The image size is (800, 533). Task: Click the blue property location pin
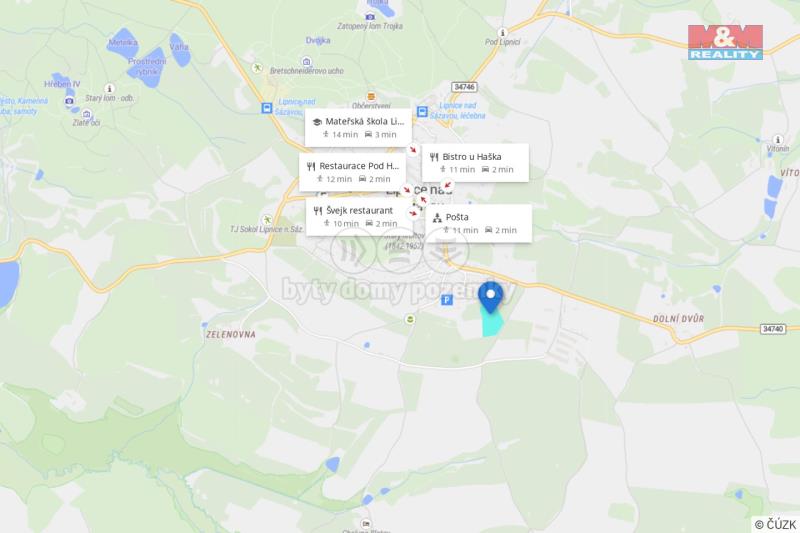(490, 297)
